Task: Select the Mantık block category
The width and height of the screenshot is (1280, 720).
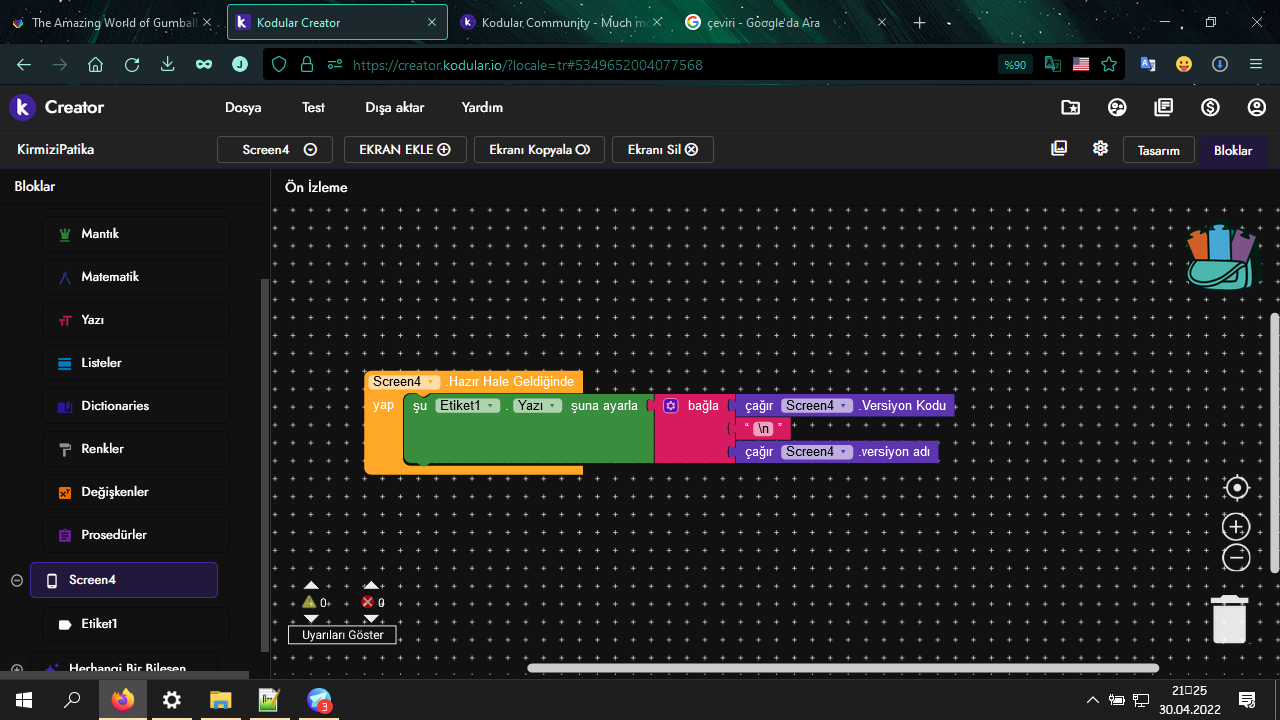Action: [136, 234]
